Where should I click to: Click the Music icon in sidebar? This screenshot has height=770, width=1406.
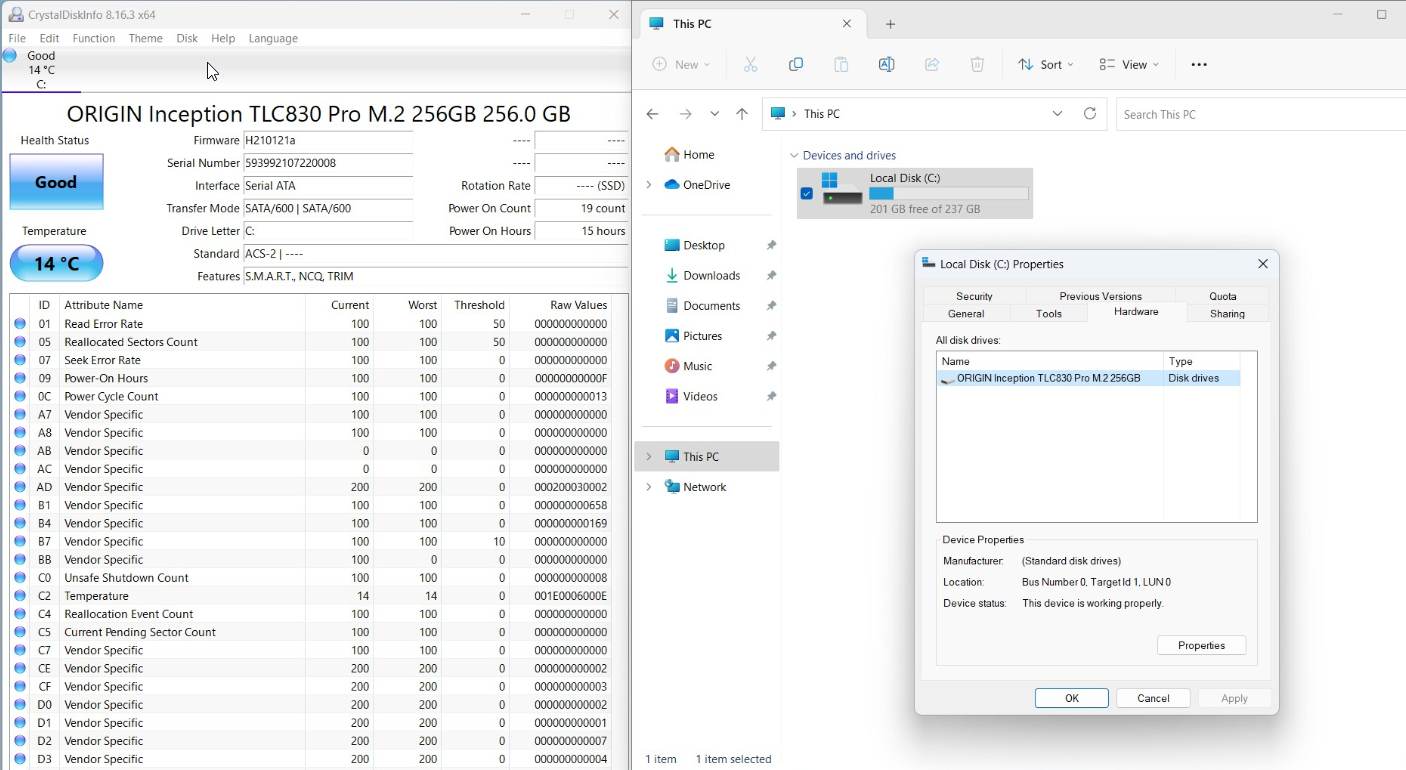[x=672, y=366]
